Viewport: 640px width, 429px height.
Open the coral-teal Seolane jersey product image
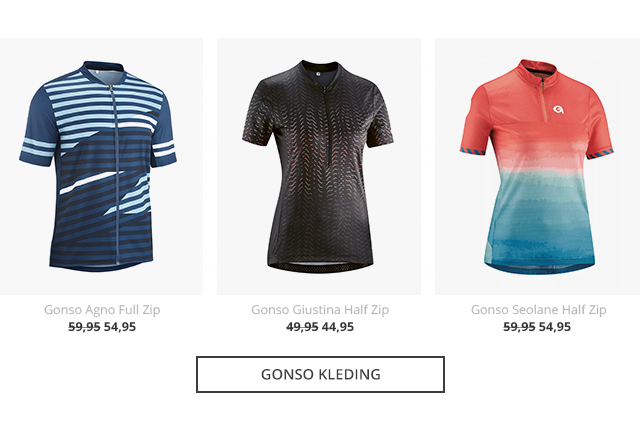coord(537,166)
